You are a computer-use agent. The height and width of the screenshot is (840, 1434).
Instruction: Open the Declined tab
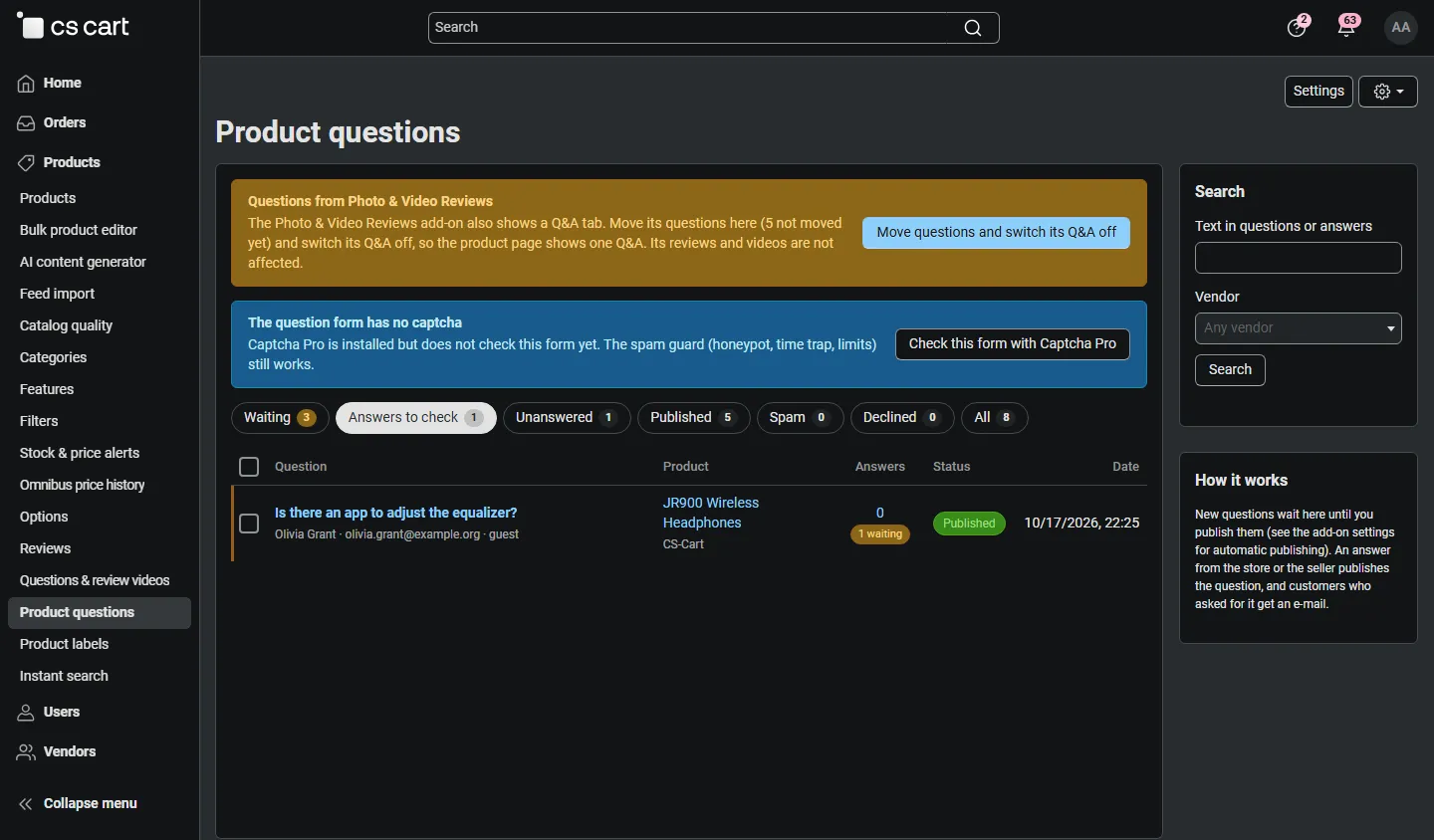click(902, 418)
